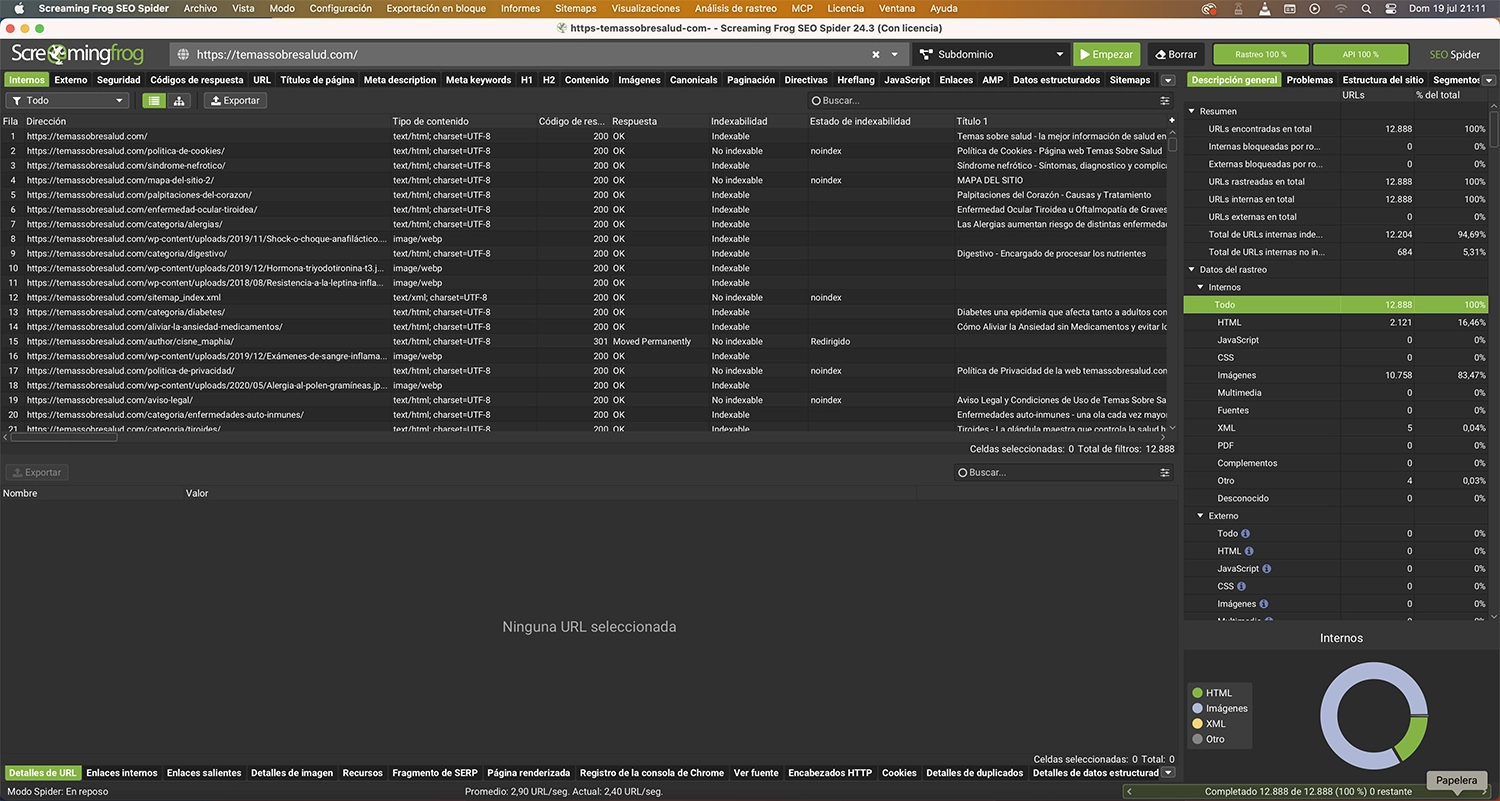Image resolution: width=1500 pixels, height=801 pixels.
Task: Click info icon next to Externo HTML
Action: (1249, 551)
